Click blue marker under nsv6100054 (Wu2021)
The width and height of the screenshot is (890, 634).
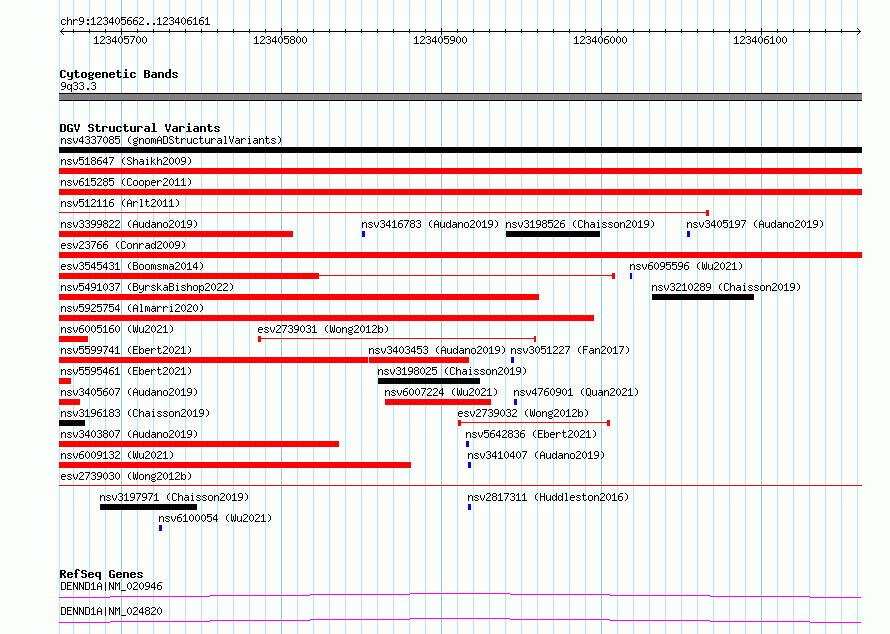pos(161,528)
